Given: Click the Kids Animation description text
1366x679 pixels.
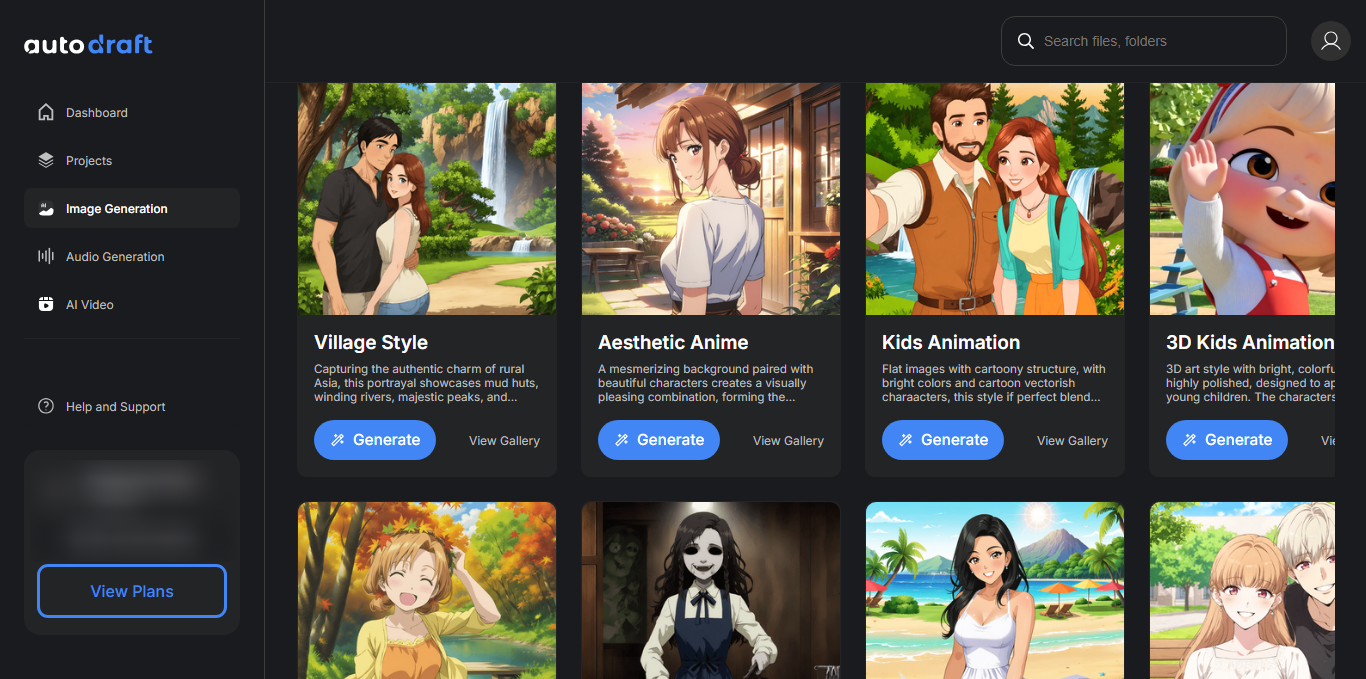Looking at the screenshot, I should [x=994, y=383].
